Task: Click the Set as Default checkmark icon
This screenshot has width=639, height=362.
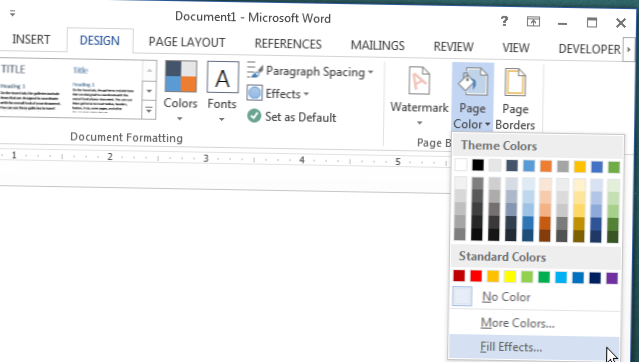Action: (254, 116)
